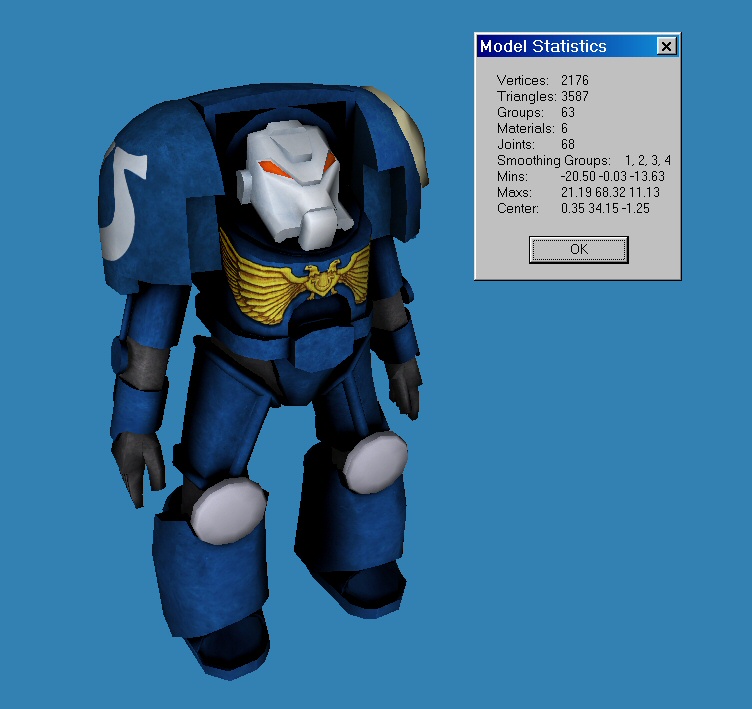Click the golden eagle chest emblem
Image resolution: width=752 pixels, height=709 pixels.
tap(295, 277)
